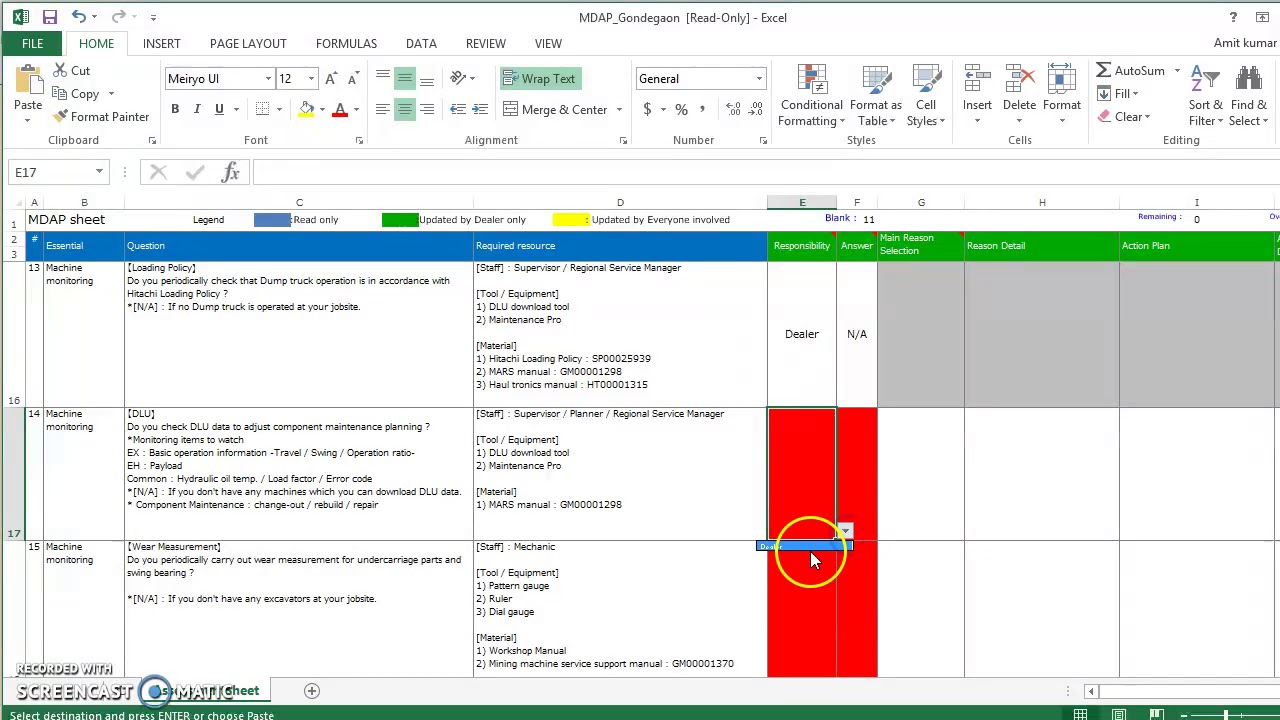Viewport: 1280px width, 720px height.
Task: Switch to the REVIEW tab
Action: pos(485,44)
